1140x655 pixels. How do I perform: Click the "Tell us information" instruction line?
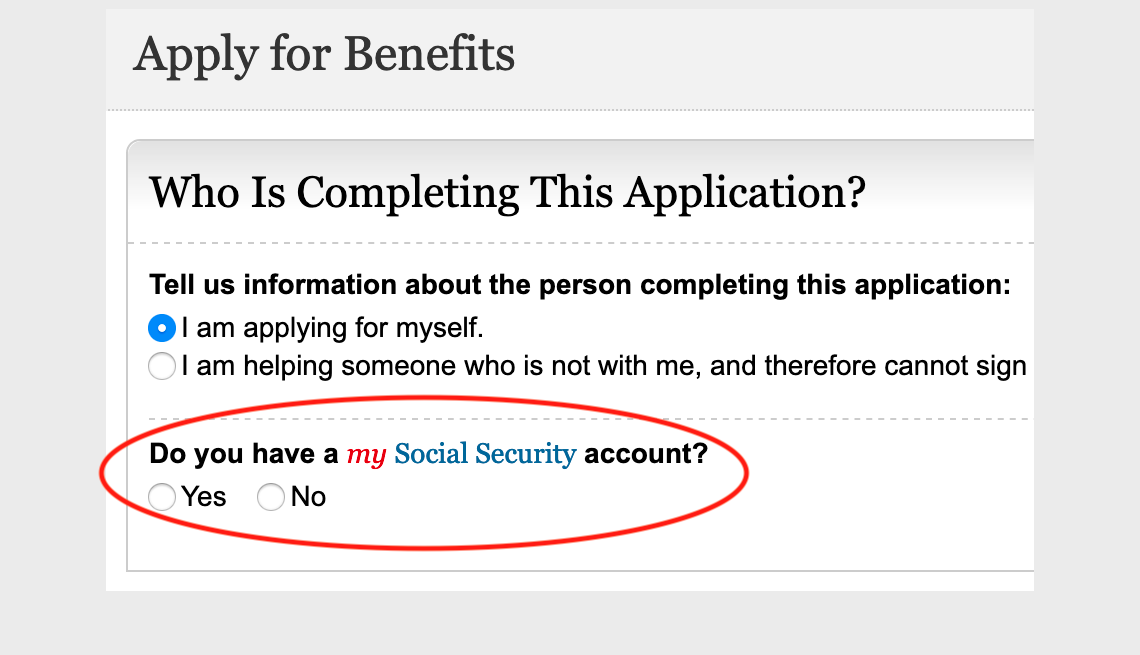click(x=578, y=284)
